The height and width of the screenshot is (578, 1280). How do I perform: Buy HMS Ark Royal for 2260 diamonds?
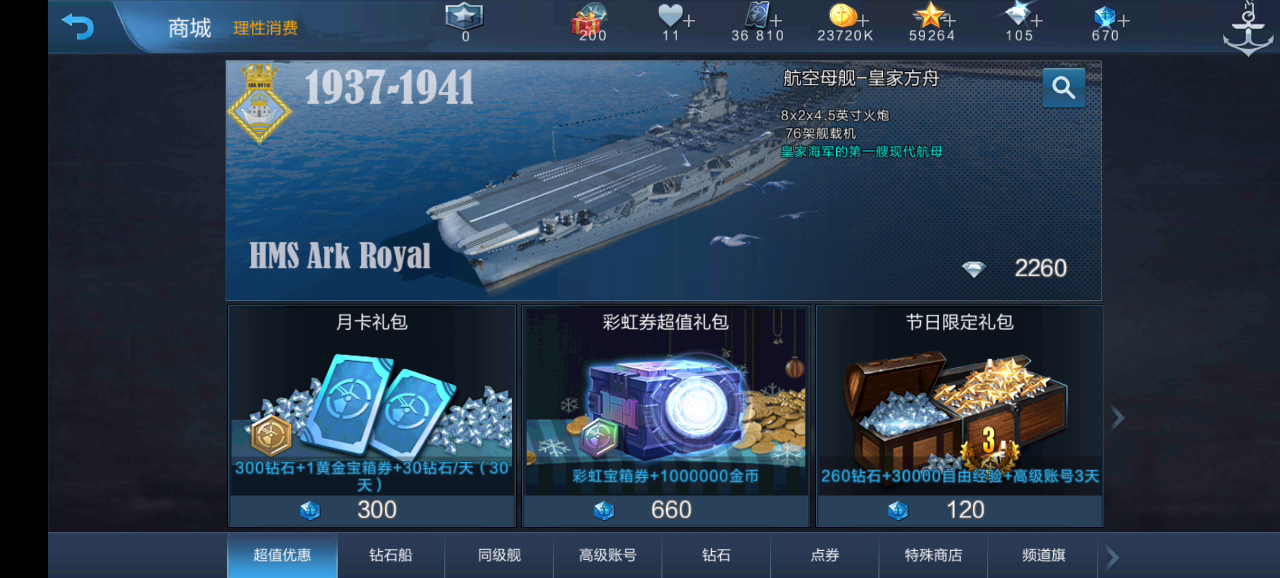pos(1014,268)
